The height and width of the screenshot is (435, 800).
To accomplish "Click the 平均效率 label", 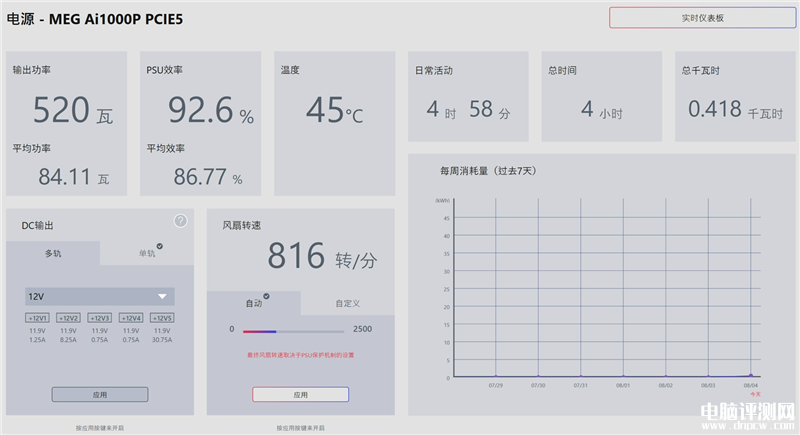I will coord(166,148).
